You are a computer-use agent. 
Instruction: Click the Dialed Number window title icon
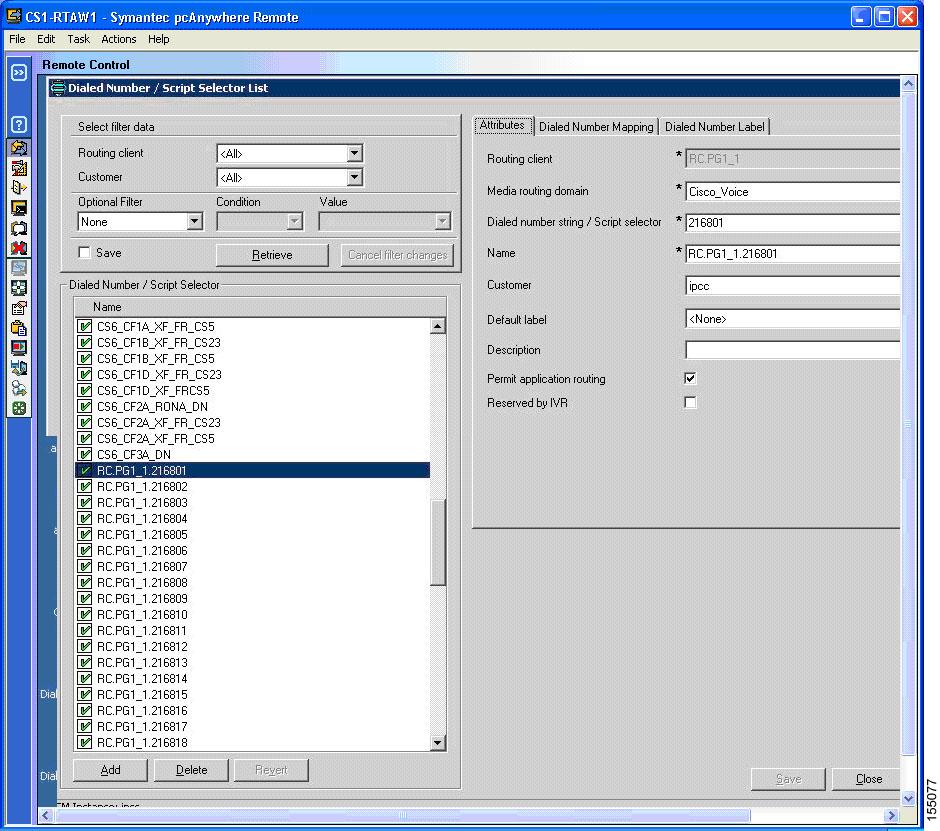pyautogui.click(x=58, y=88)
